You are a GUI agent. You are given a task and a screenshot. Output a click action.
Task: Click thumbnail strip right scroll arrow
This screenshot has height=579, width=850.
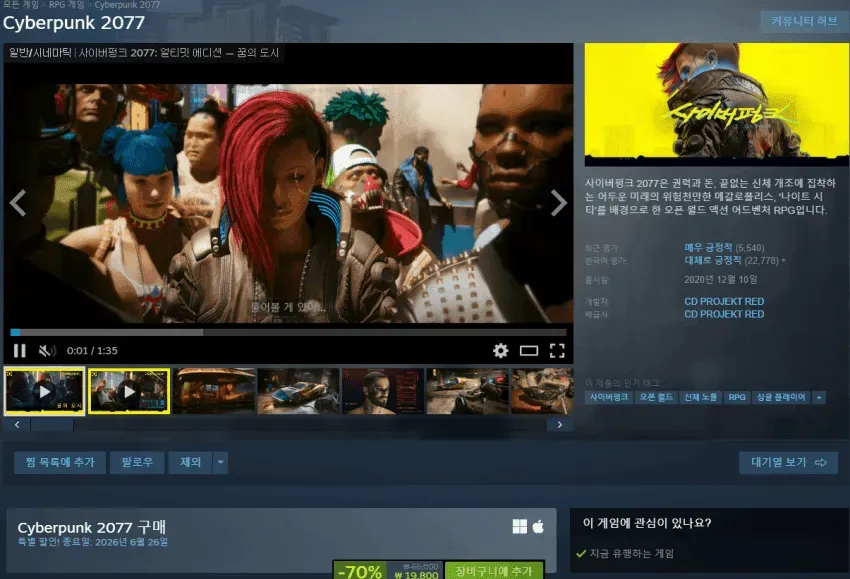click(559, 424)
